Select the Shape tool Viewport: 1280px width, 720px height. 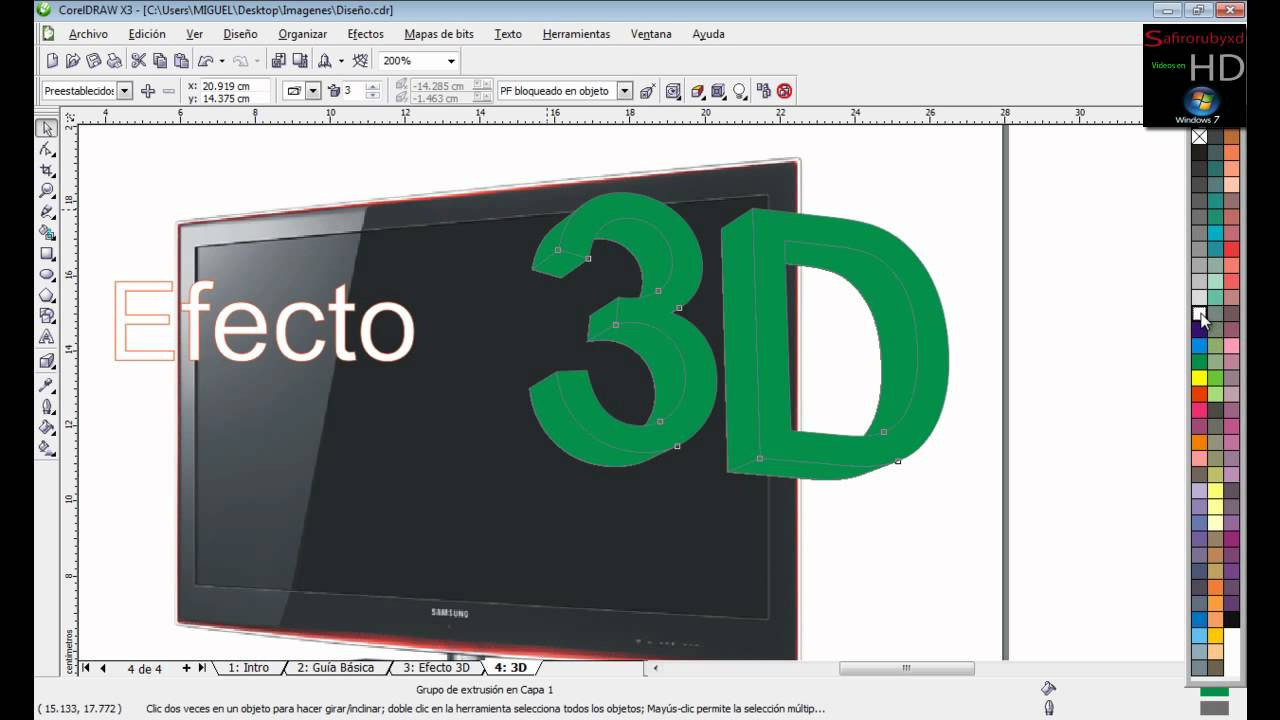click(x=46, y=147)
